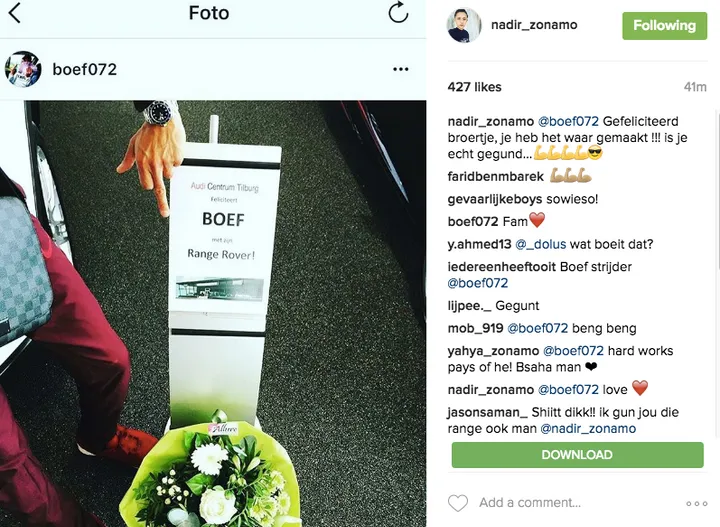Toggle the green Following button
The width and height of the screenshot is (720, 527).
point(664,26)
